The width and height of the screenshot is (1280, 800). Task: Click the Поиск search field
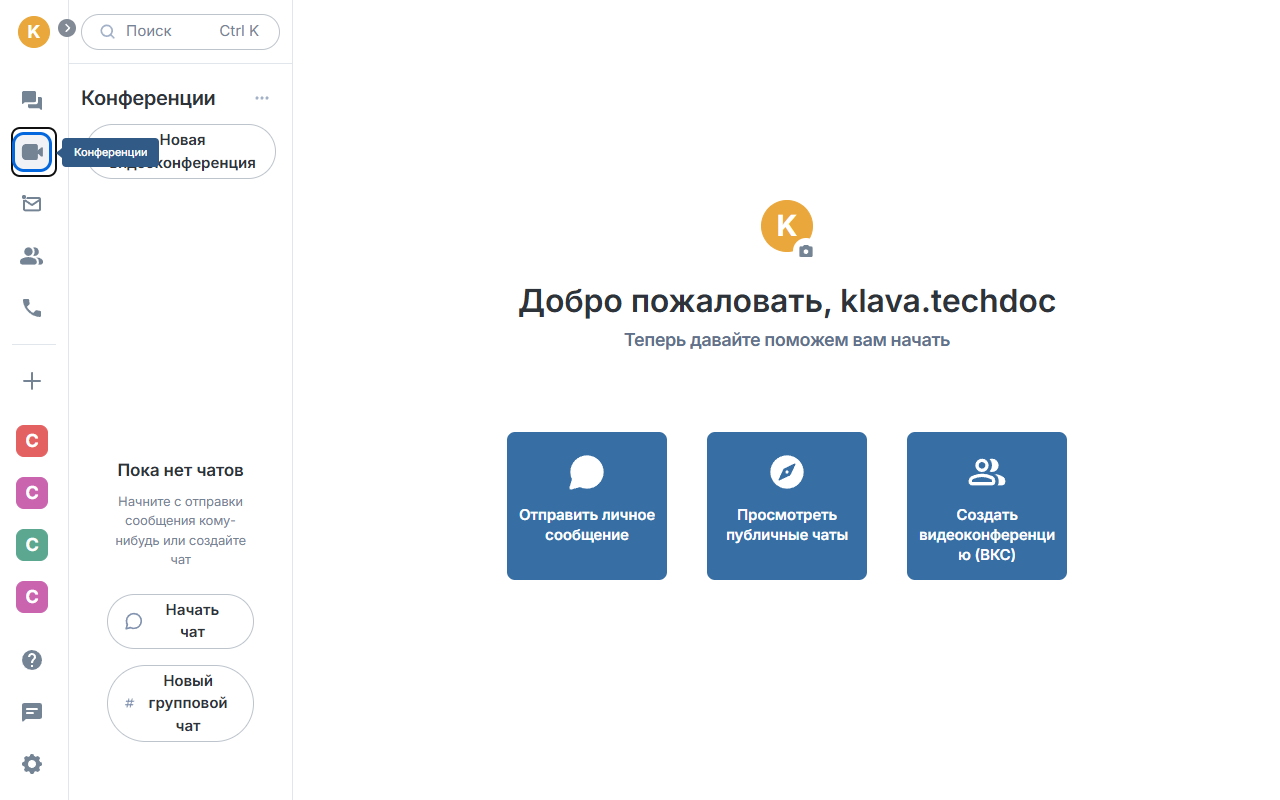[180, 31]
